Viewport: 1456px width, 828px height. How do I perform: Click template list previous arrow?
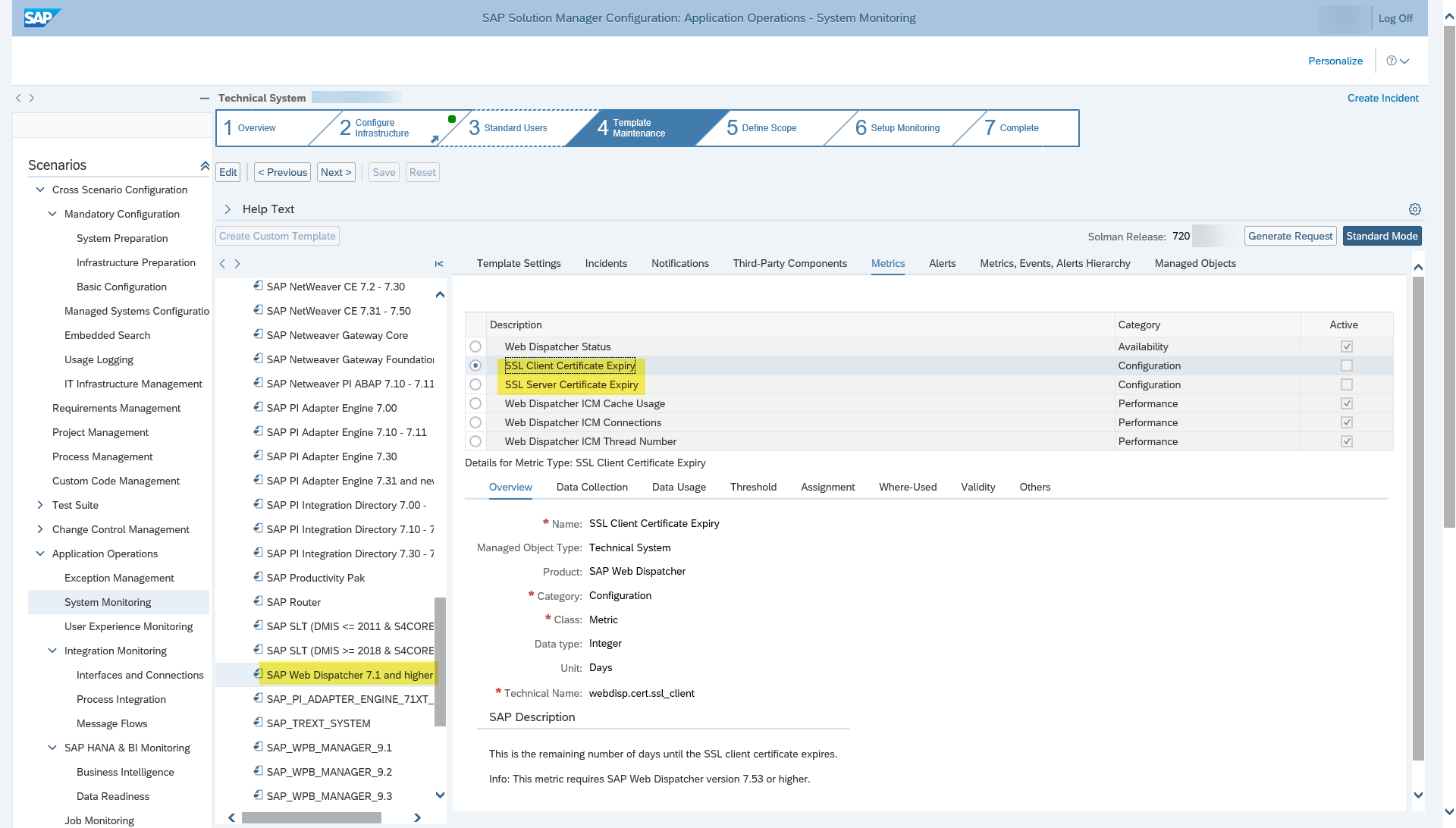tap(222, 264)
